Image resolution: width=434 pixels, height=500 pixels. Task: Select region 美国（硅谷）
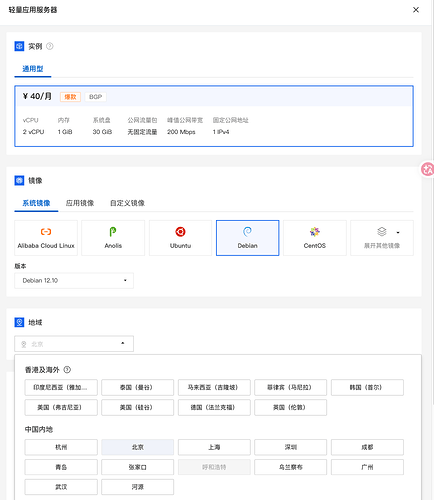tap(138, 407)
